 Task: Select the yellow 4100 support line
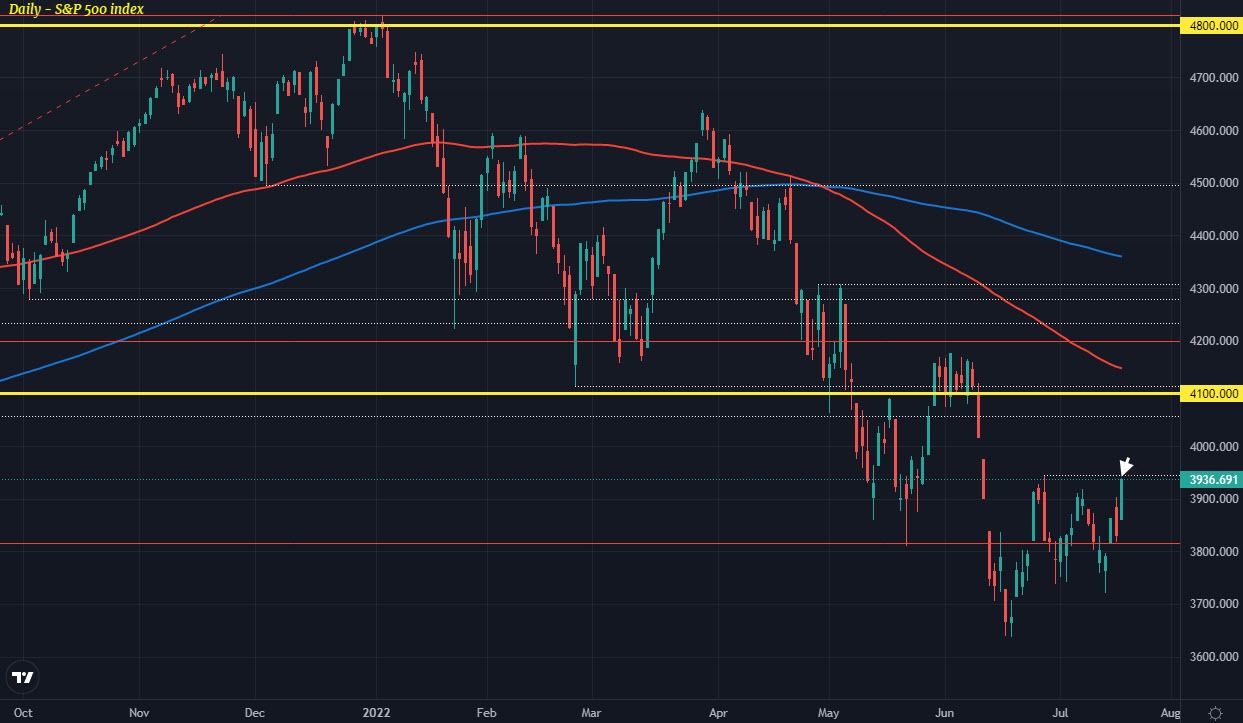pos(600,394)
